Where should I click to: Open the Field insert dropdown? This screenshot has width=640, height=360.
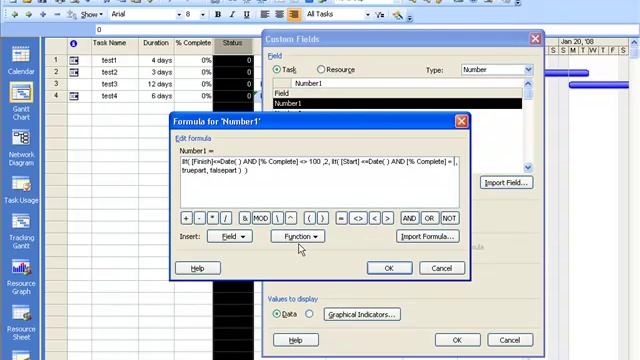click(230, 236)
